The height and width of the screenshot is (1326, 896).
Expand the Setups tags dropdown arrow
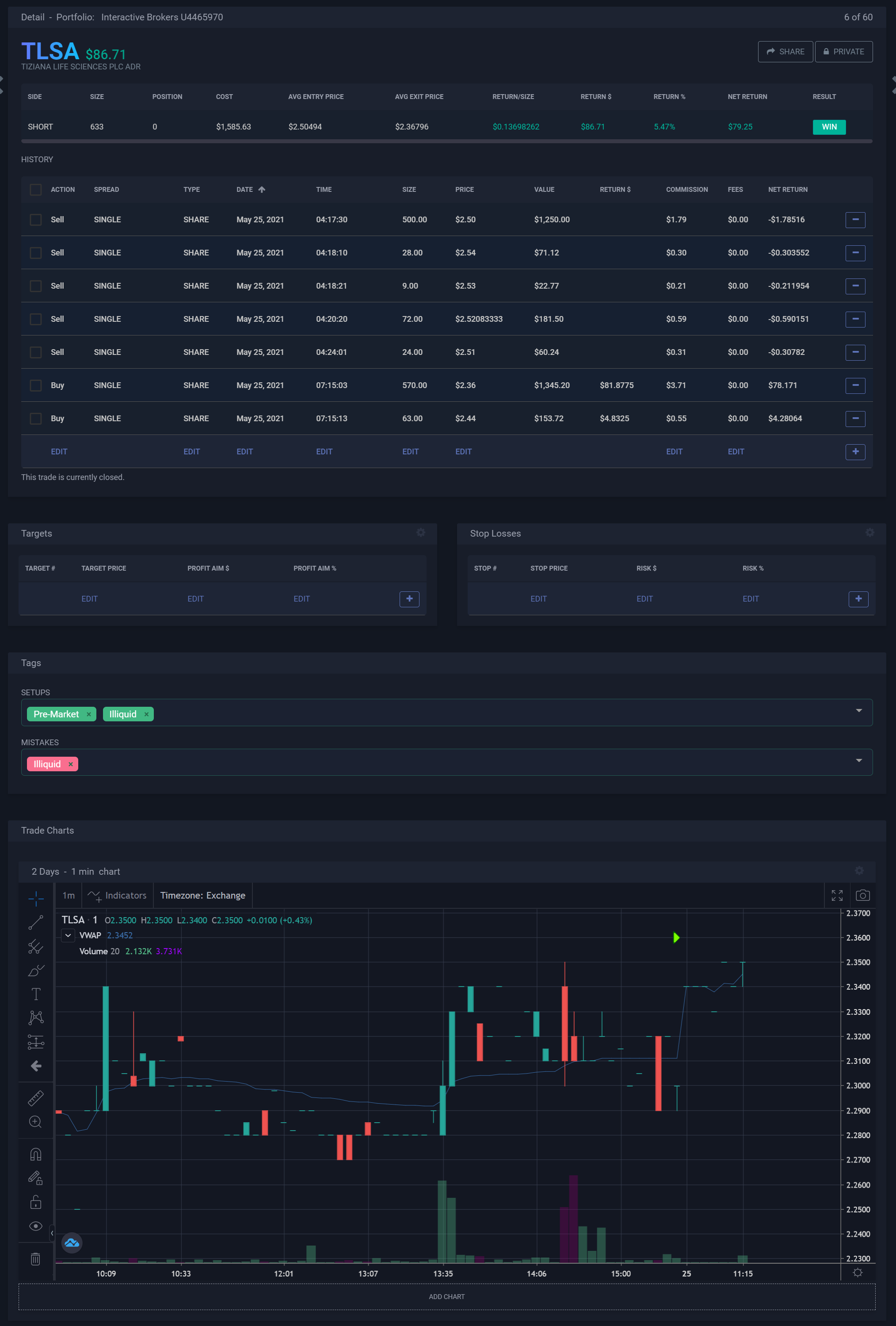click(858, 710)
